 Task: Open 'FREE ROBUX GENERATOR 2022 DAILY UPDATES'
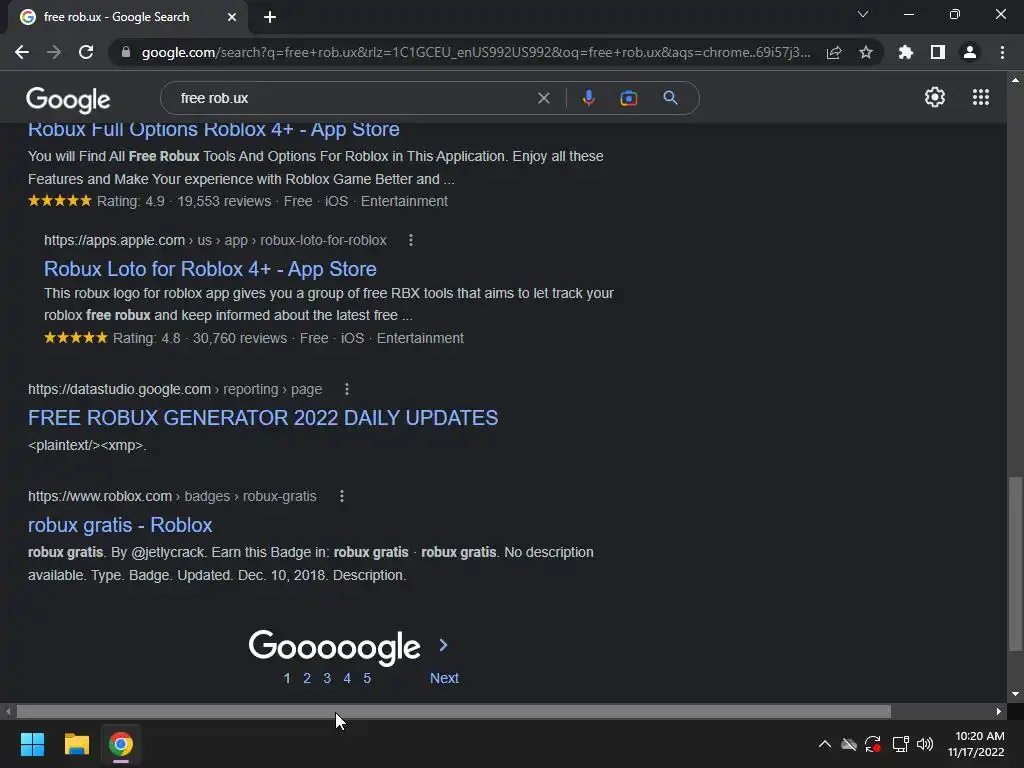click(263, 417)
